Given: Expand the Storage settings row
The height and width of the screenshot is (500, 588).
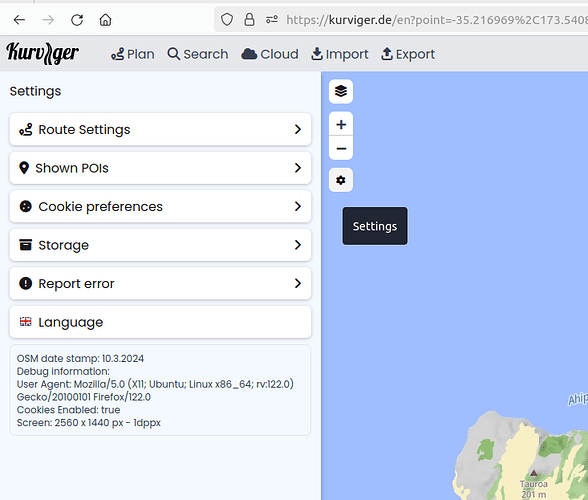Looking at the screenshot, I should pyautogui.click(x=160, y=245).
